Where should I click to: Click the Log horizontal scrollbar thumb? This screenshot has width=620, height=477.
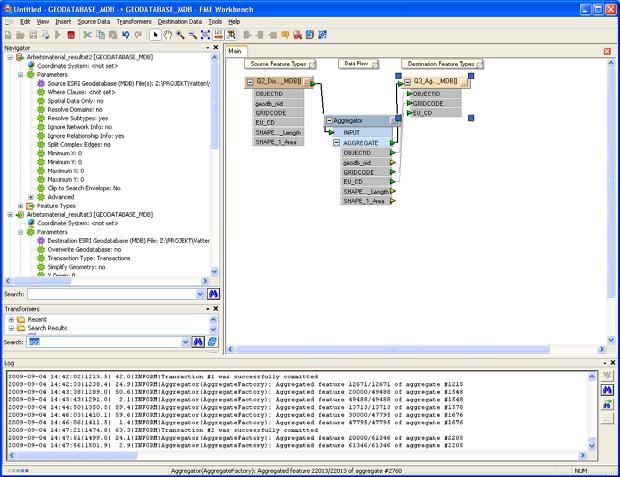77,456
